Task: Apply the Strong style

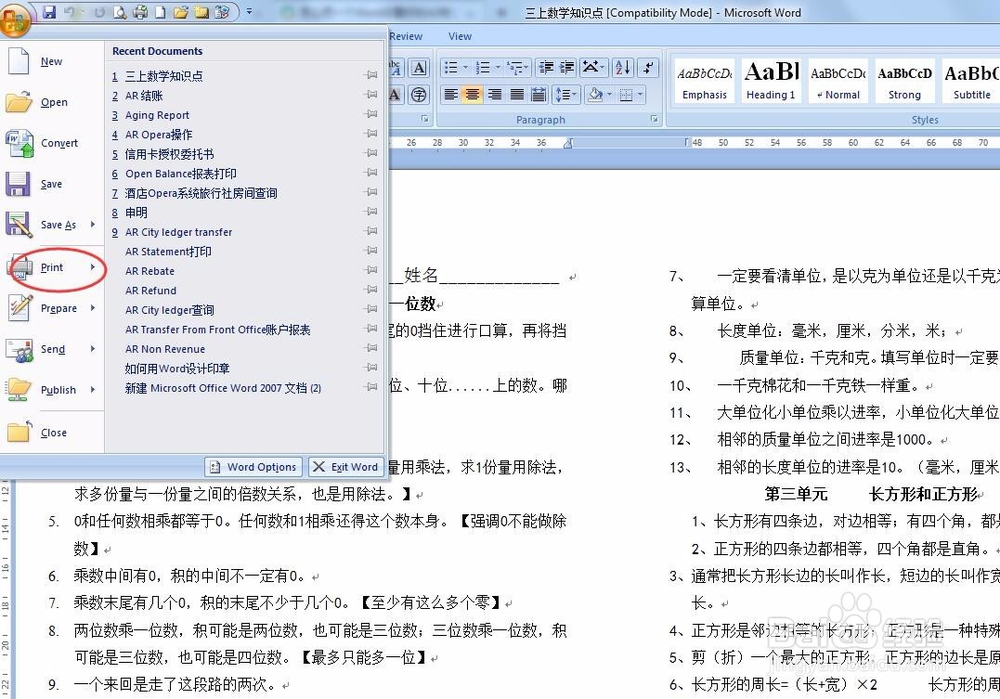Action: (904, 80)
